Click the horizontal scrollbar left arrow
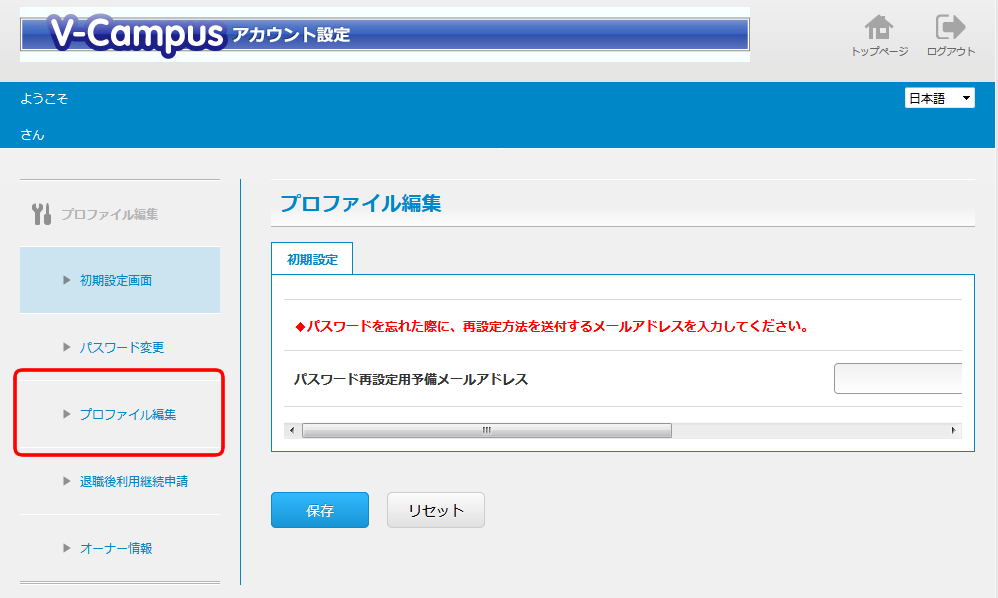Image resolution: width=998 pixels, height=598 pixels. click(x=292, y=431)
